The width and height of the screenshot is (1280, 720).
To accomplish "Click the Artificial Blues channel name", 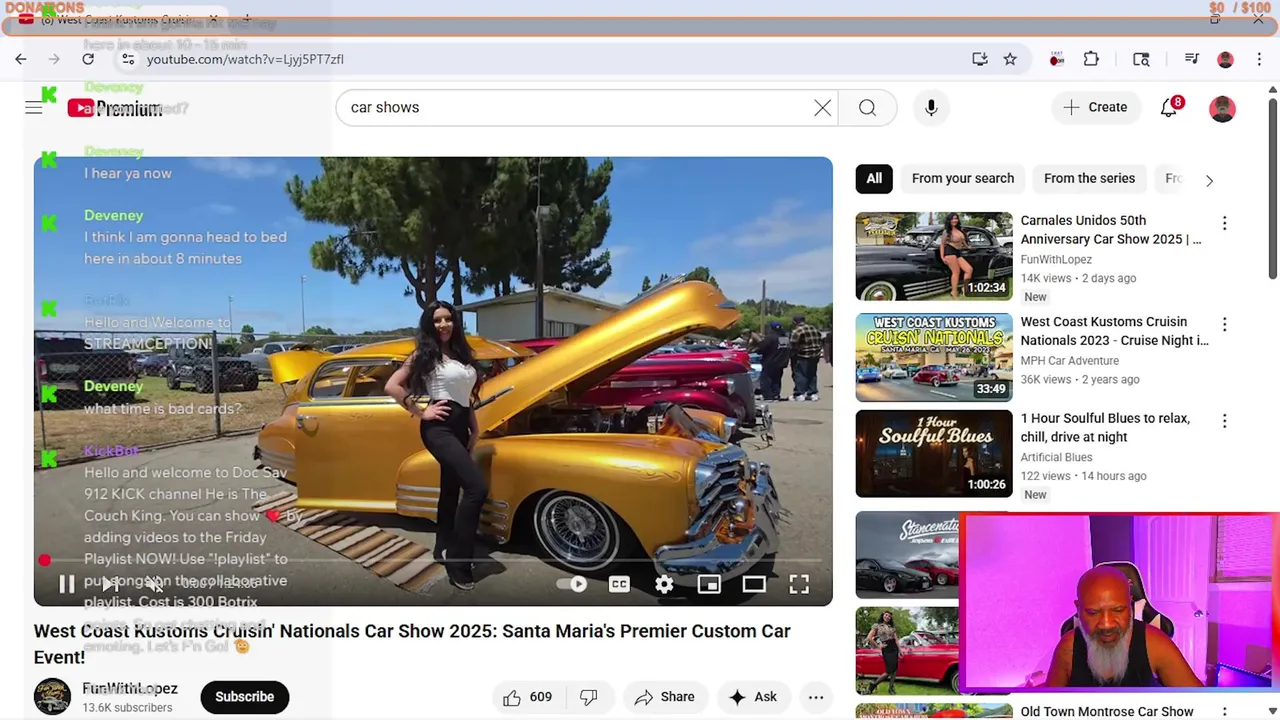I will (x=1056, y=457).
